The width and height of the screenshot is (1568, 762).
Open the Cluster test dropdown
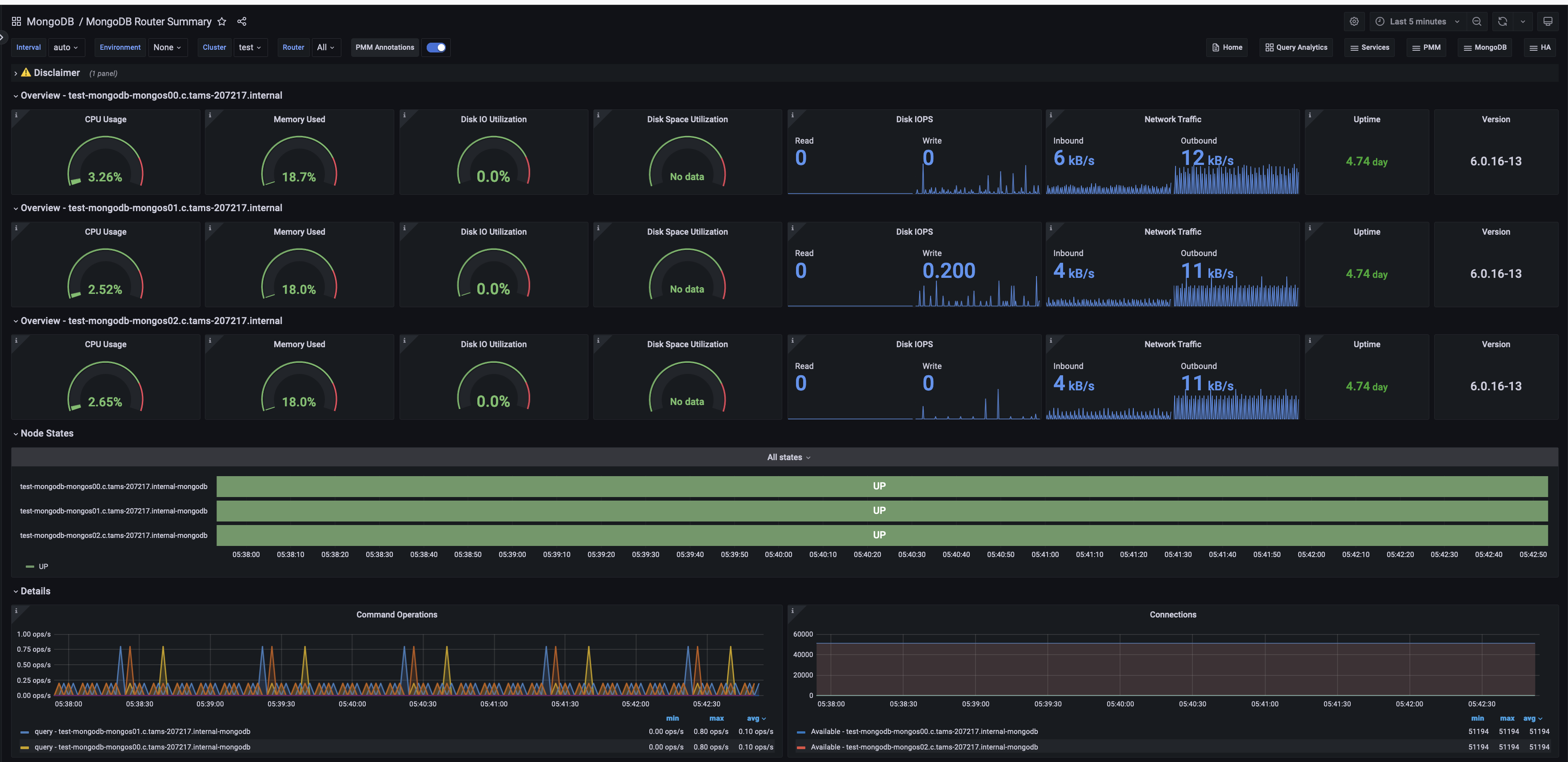click(250, 48)
